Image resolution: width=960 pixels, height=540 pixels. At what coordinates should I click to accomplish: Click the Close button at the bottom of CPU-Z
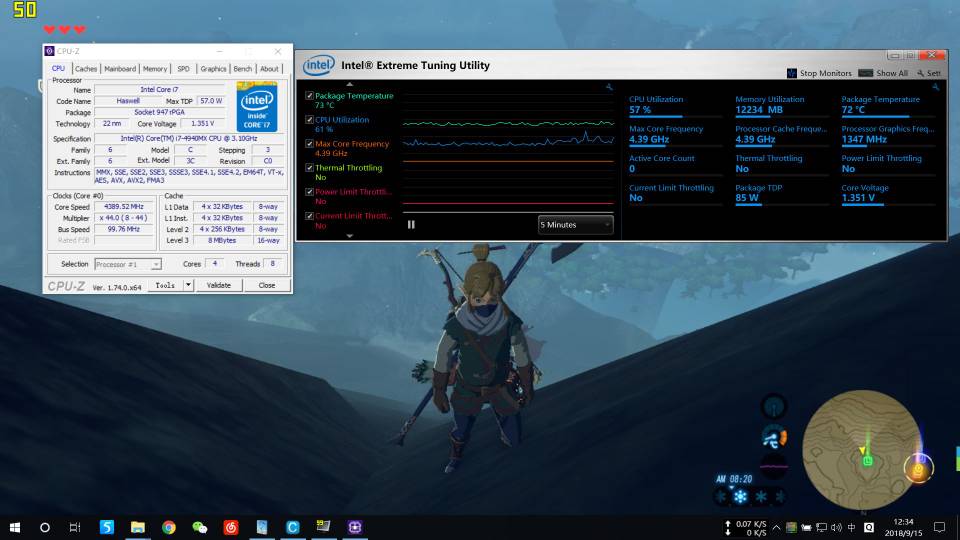pyautogui.click(x=267, y=285)
